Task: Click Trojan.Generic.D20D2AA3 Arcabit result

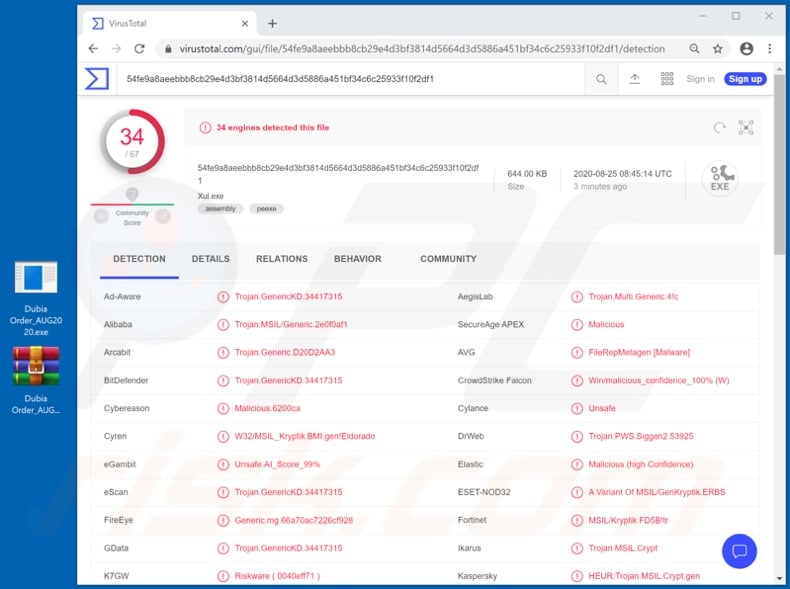Action: pyautogui.click(x=285, y=353)
